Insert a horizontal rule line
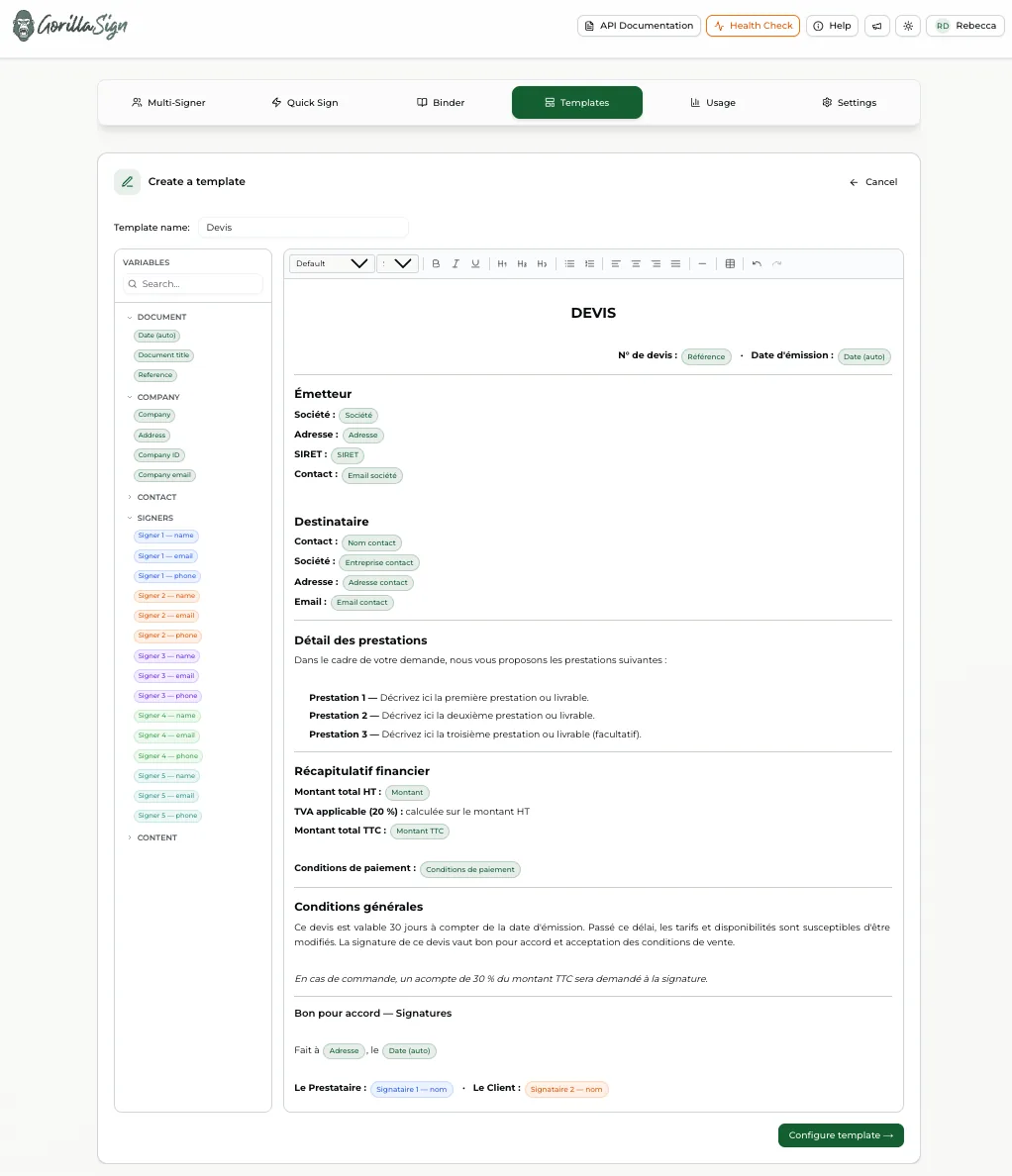 (702, 263)
